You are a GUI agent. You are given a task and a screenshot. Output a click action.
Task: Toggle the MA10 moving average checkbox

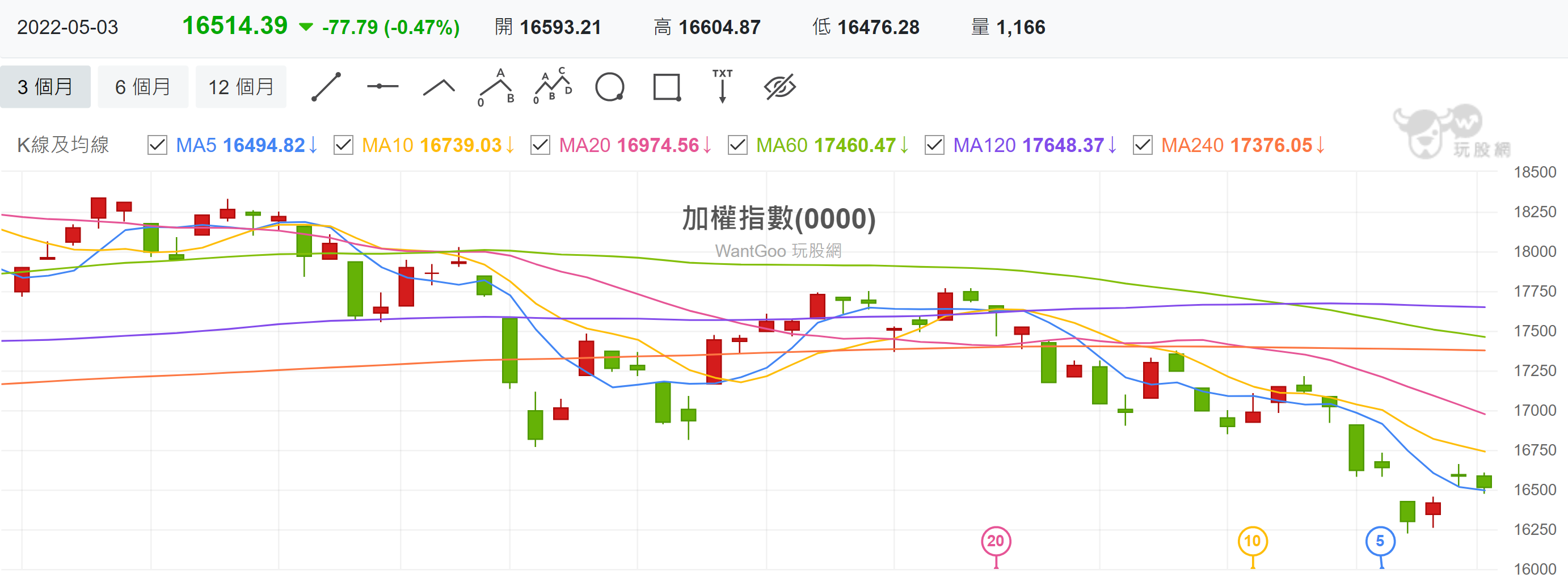coord(343,145)
